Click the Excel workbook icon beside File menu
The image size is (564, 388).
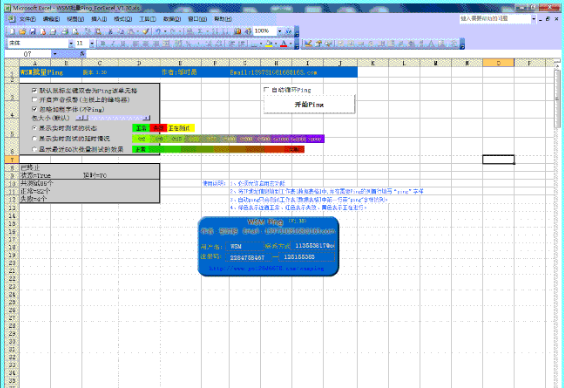[x=11, y=19]
